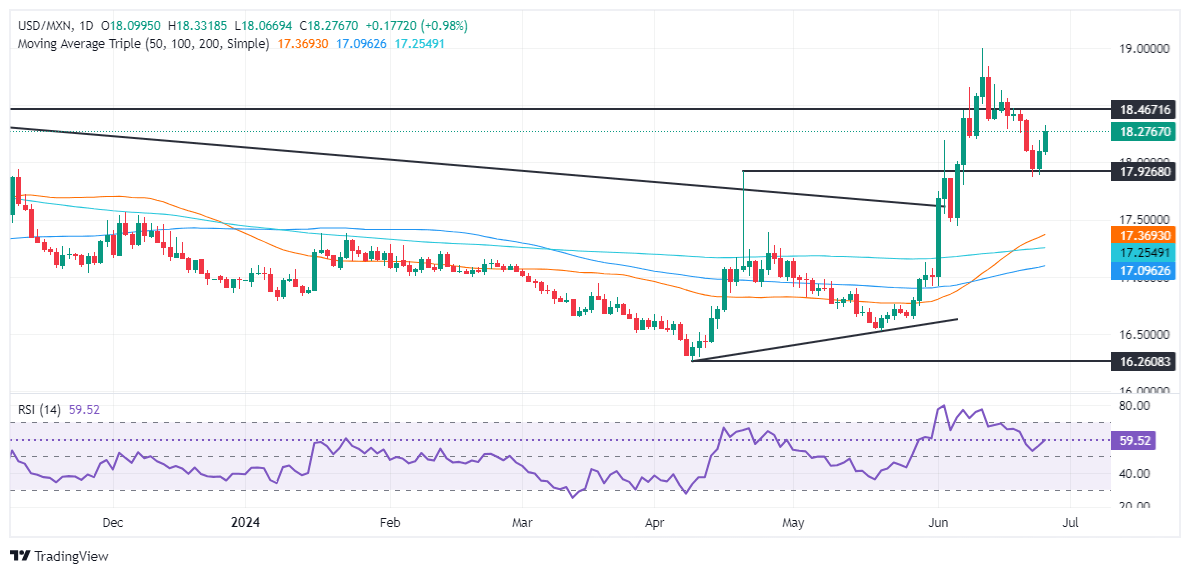
Task: Click the 18.46716 resistance price label
Action: tap(1144, 110)
